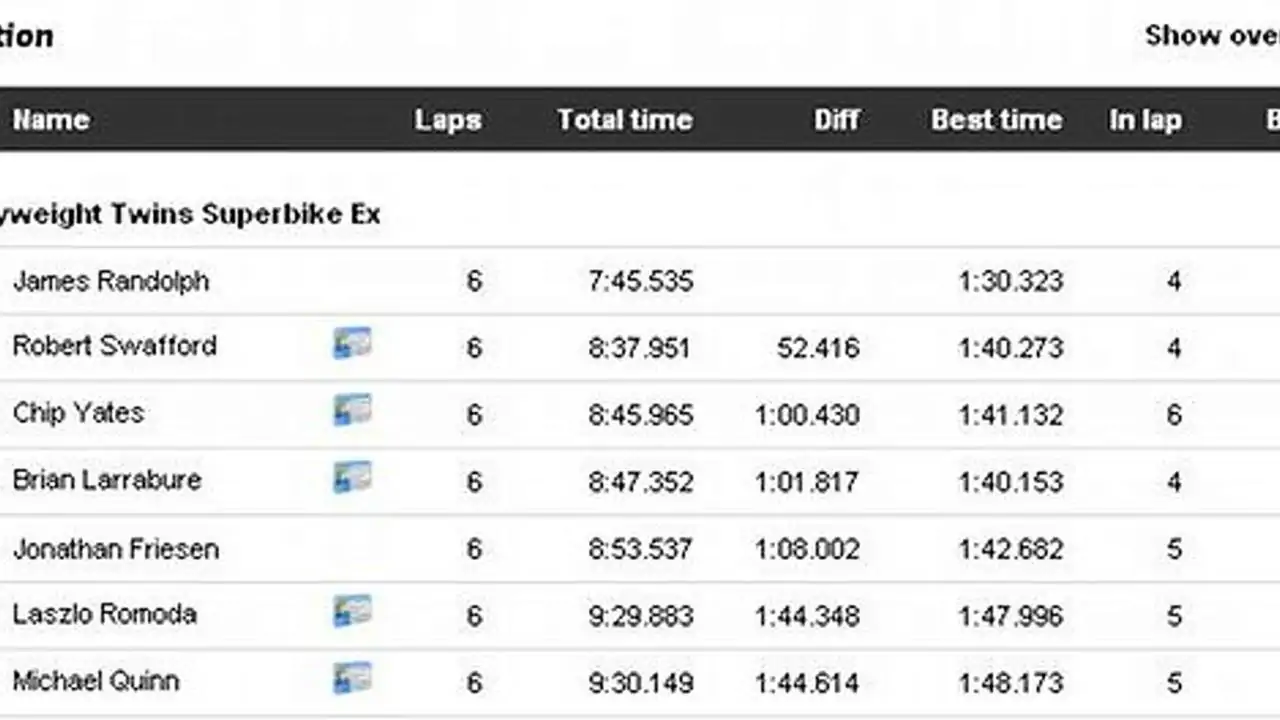Sort by the Diff column header

pyautogui.click(x=836, y=120)
